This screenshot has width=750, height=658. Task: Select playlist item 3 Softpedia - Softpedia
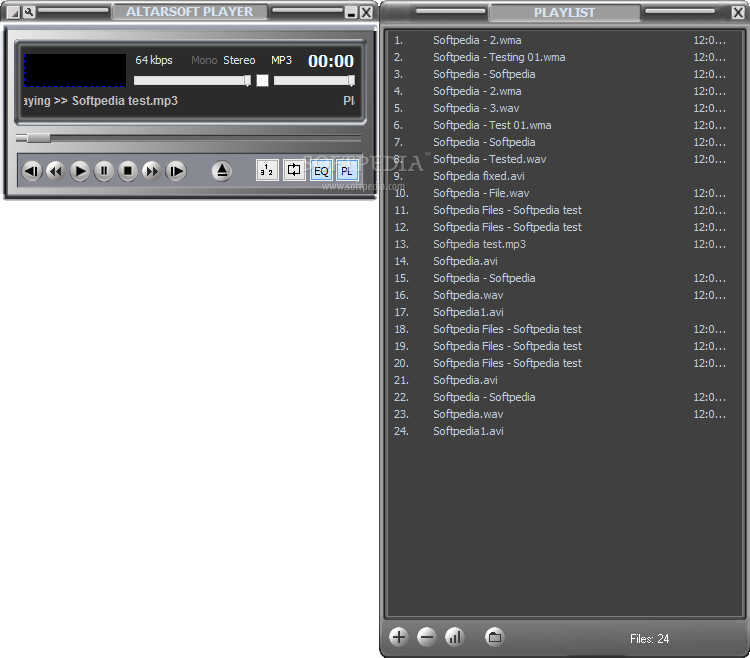(x=564, y=74)
